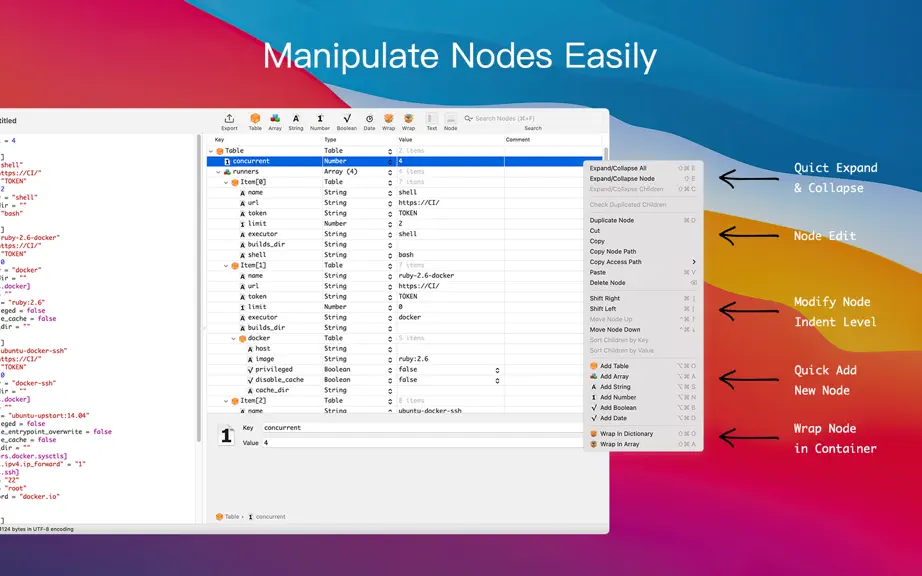Image resolution: width=922 pixels, height=576 pixels.
Task: Toggle the Text view button
Action: click(x=432, y=122)
